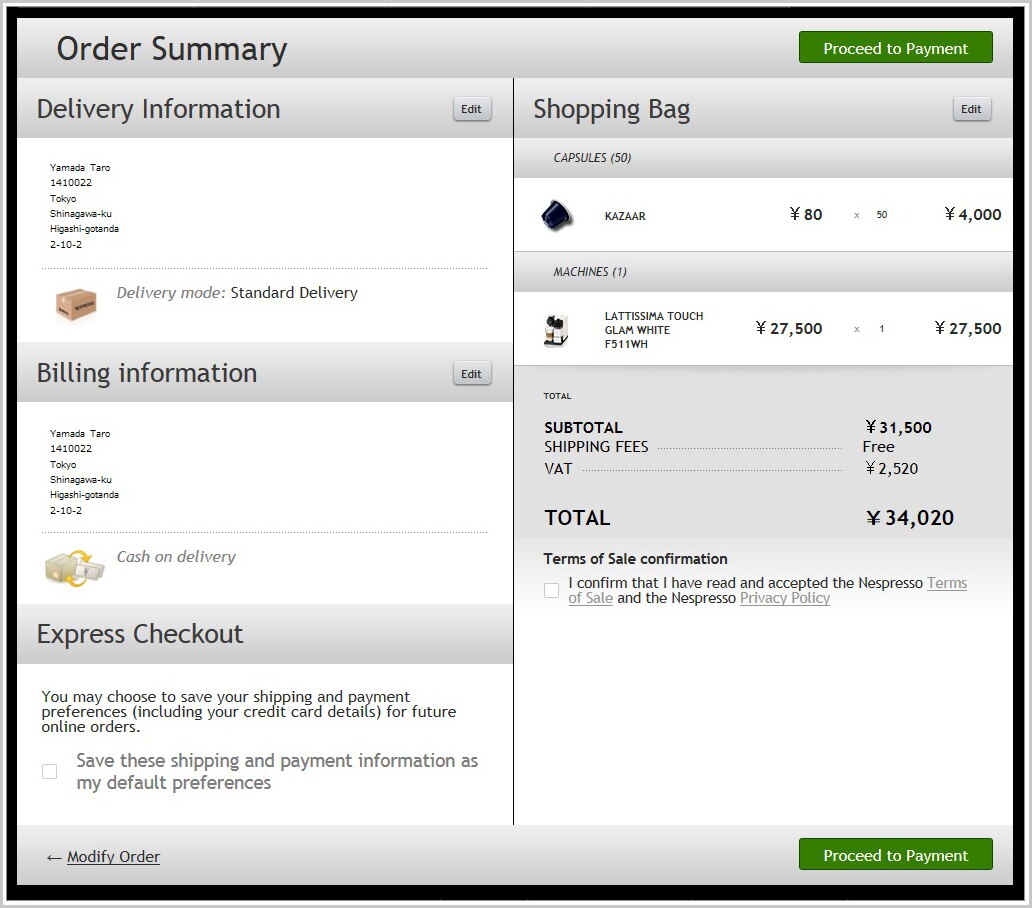
Task: Click the Cash on delivery label
Action: coord(176,557)
